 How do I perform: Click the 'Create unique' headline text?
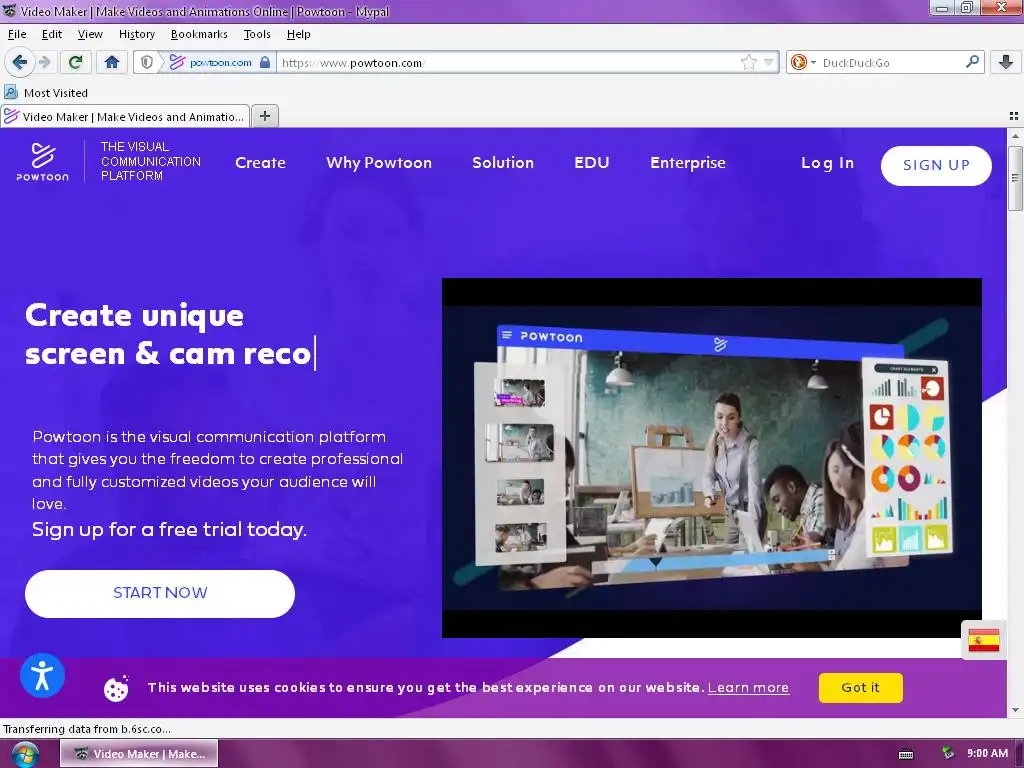point(135,316)
